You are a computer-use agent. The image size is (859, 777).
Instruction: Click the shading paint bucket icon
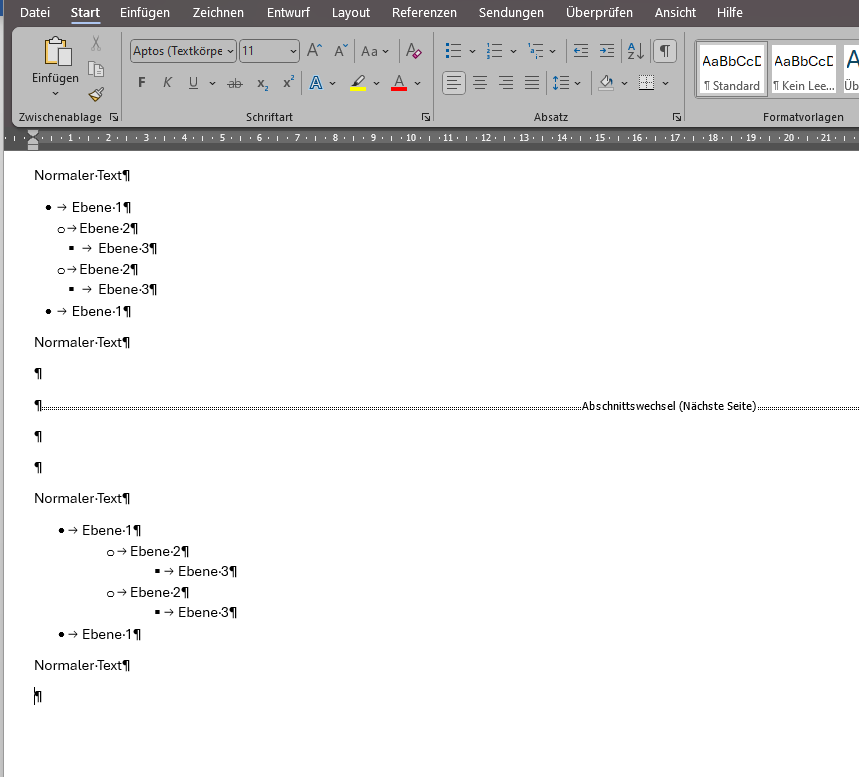point(606,83)
